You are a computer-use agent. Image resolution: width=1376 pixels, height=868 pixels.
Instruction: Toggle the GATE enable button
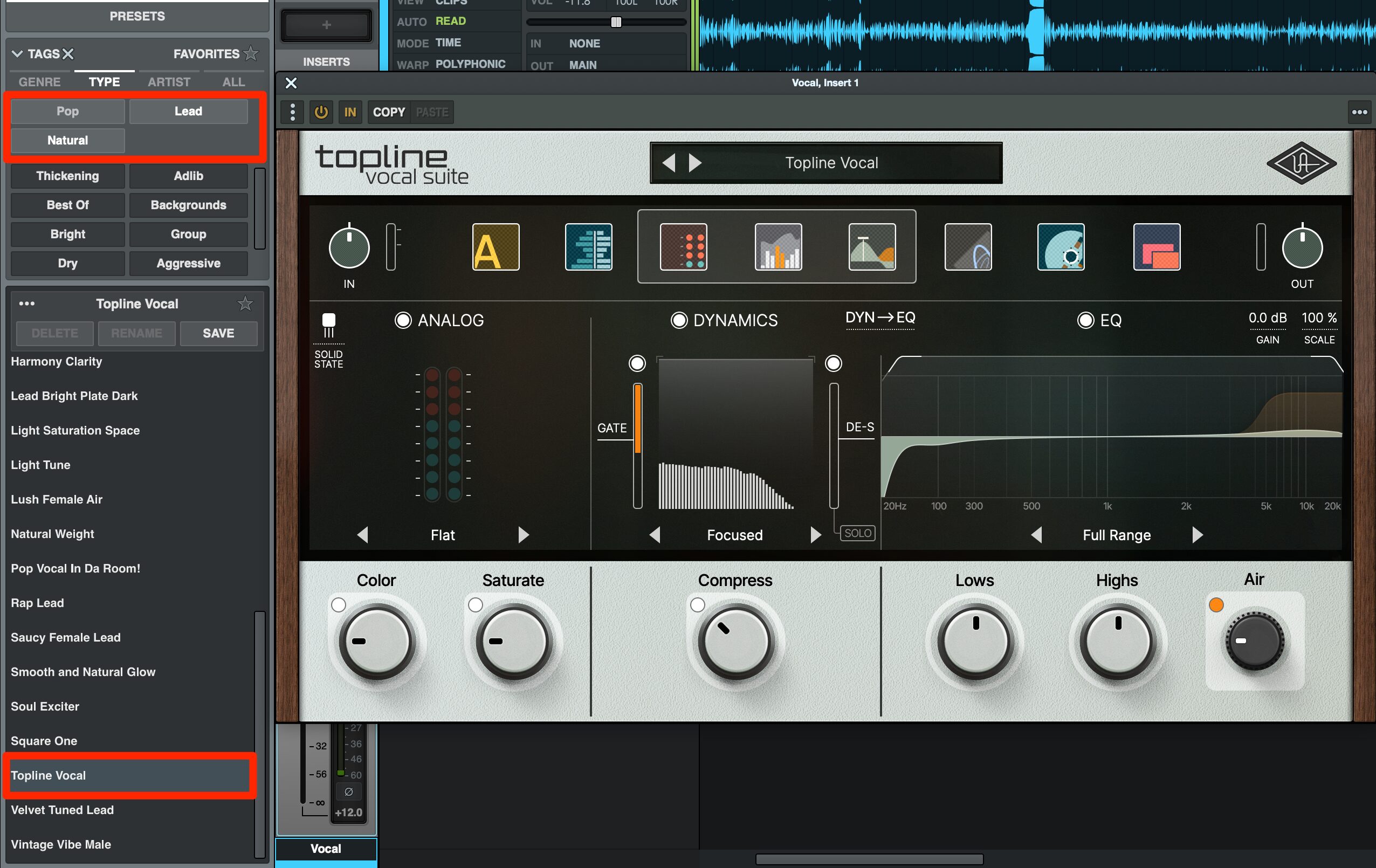click(x=637, y=363)
